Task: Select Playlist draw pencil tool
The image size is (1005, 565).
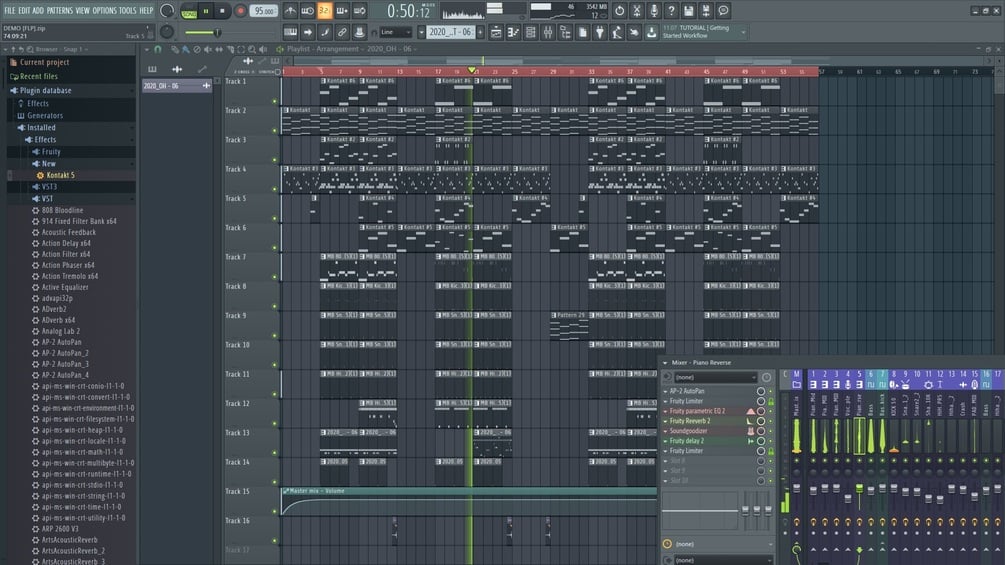Action: 175,49
